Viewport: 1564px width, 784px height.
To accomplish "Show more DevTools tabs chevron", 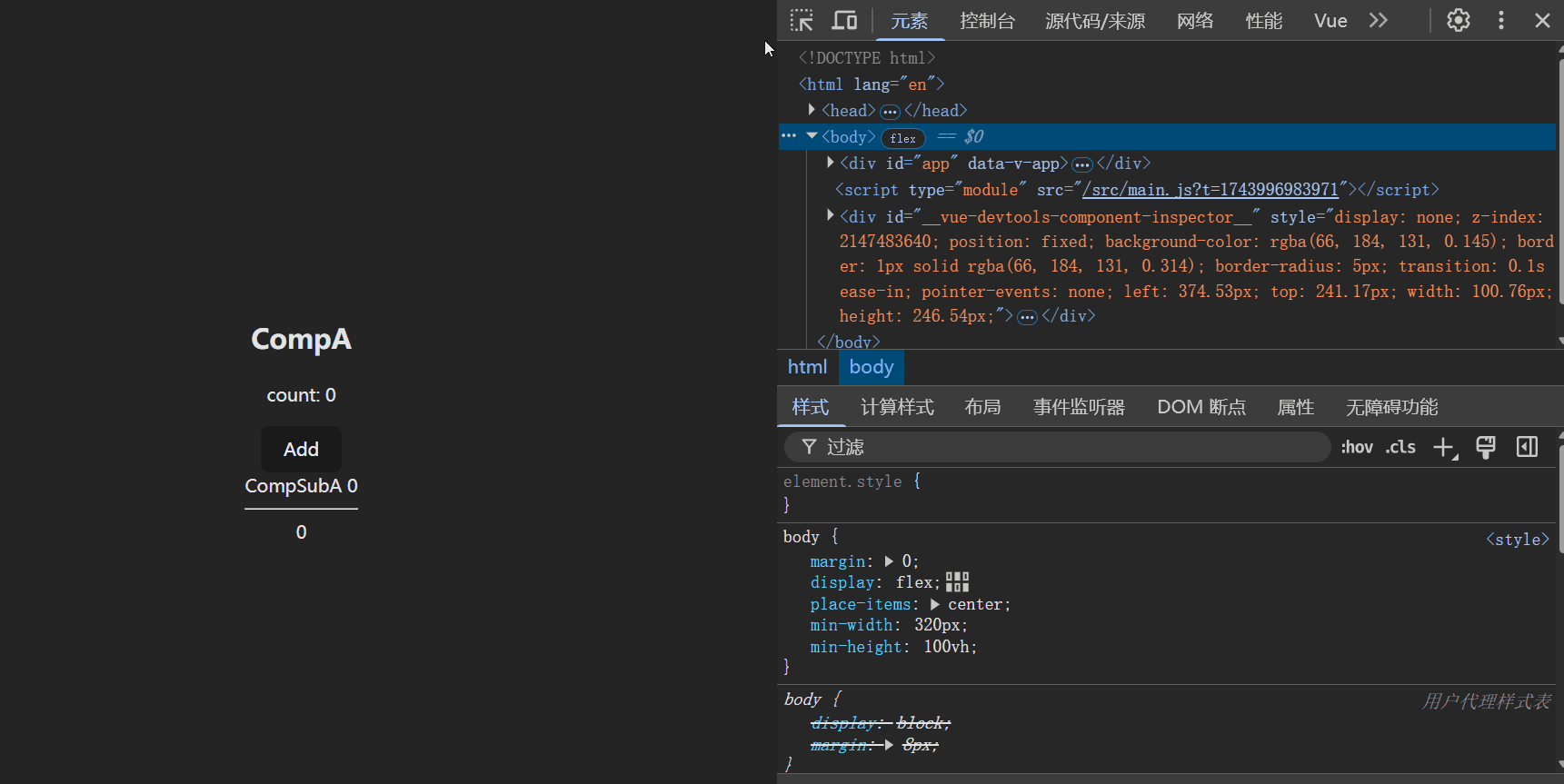I will tap(1379, 20).
